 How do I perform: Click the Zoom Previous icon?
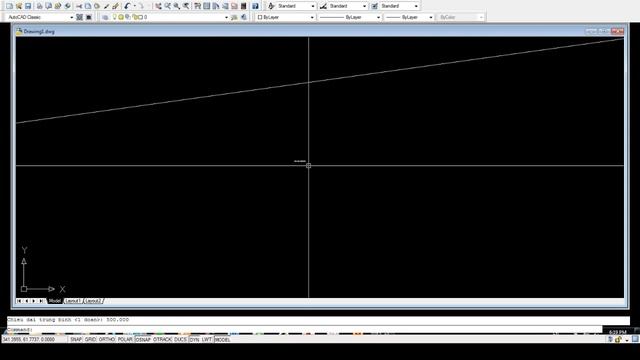coord(186,6)
